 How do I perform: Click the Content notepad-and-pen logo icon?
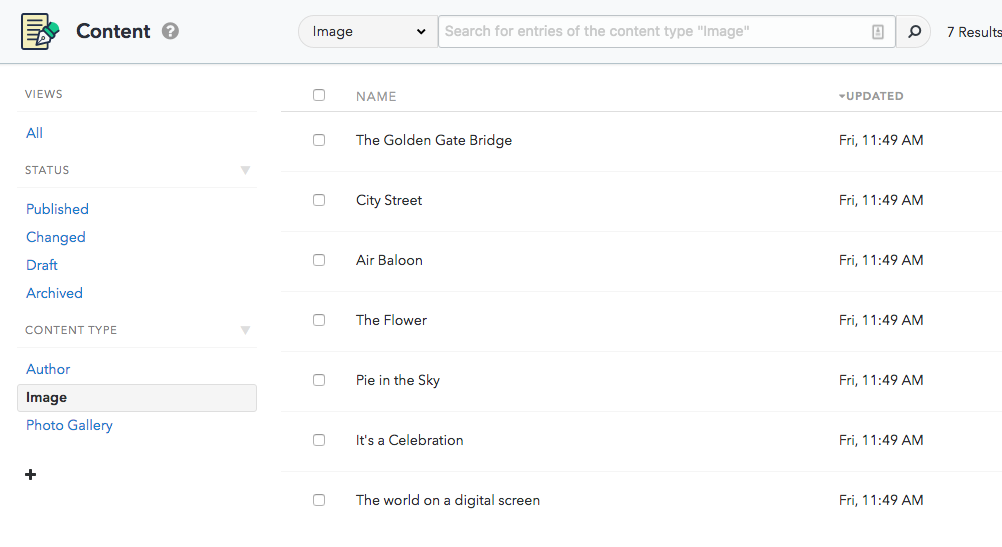click(x=40, y=31)
